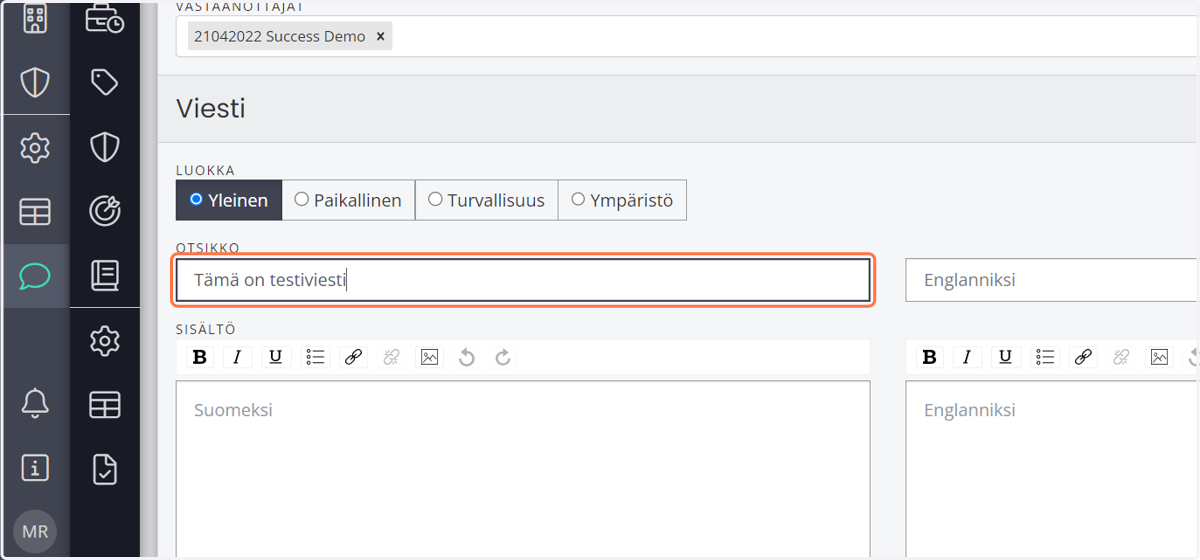Click the info icon in the left sidebar

pos(35,467)
